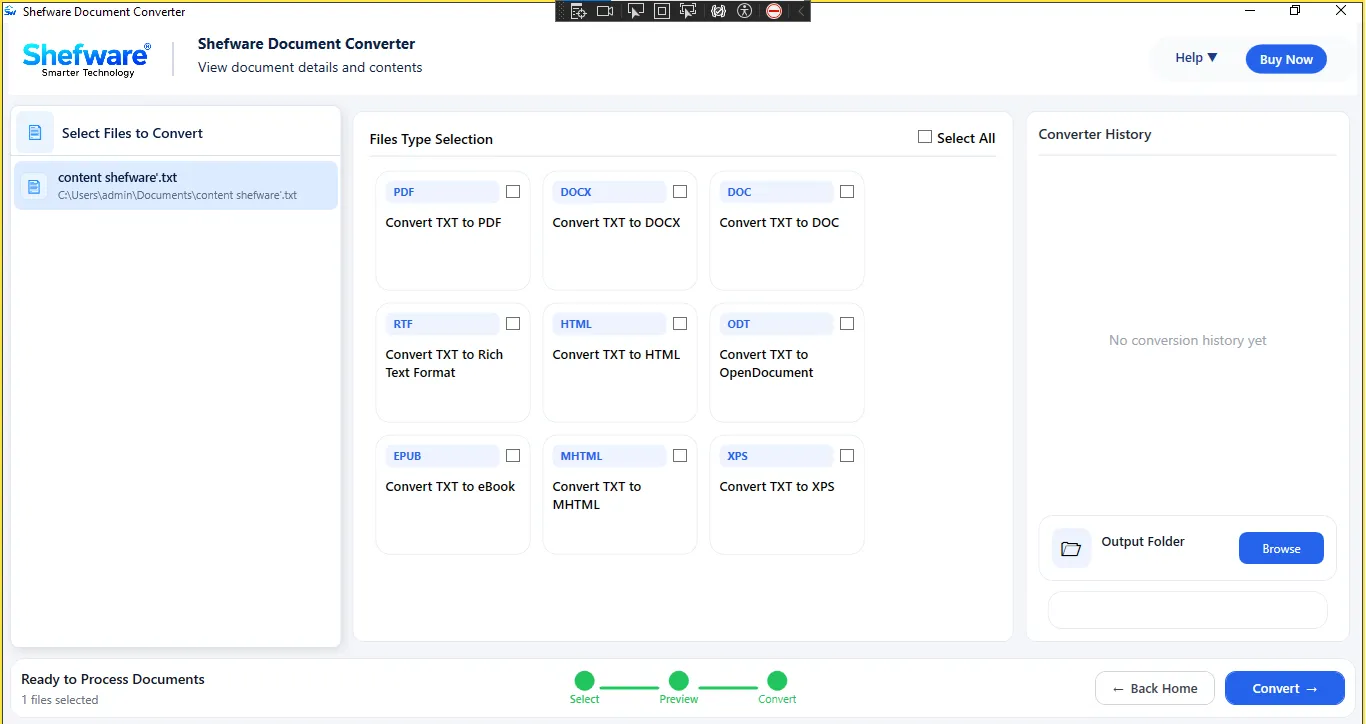1366x724 pixels.
Task: Click the DOCX format tag label
Action: coord(609,192)
